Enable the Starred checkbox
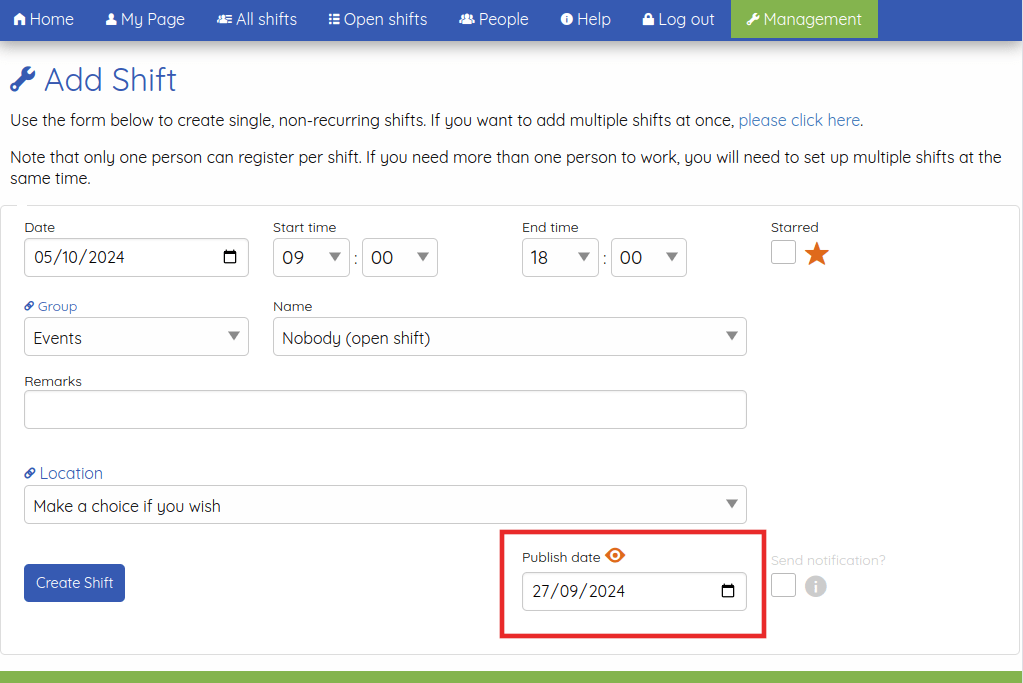 click(x=783, y=252)
